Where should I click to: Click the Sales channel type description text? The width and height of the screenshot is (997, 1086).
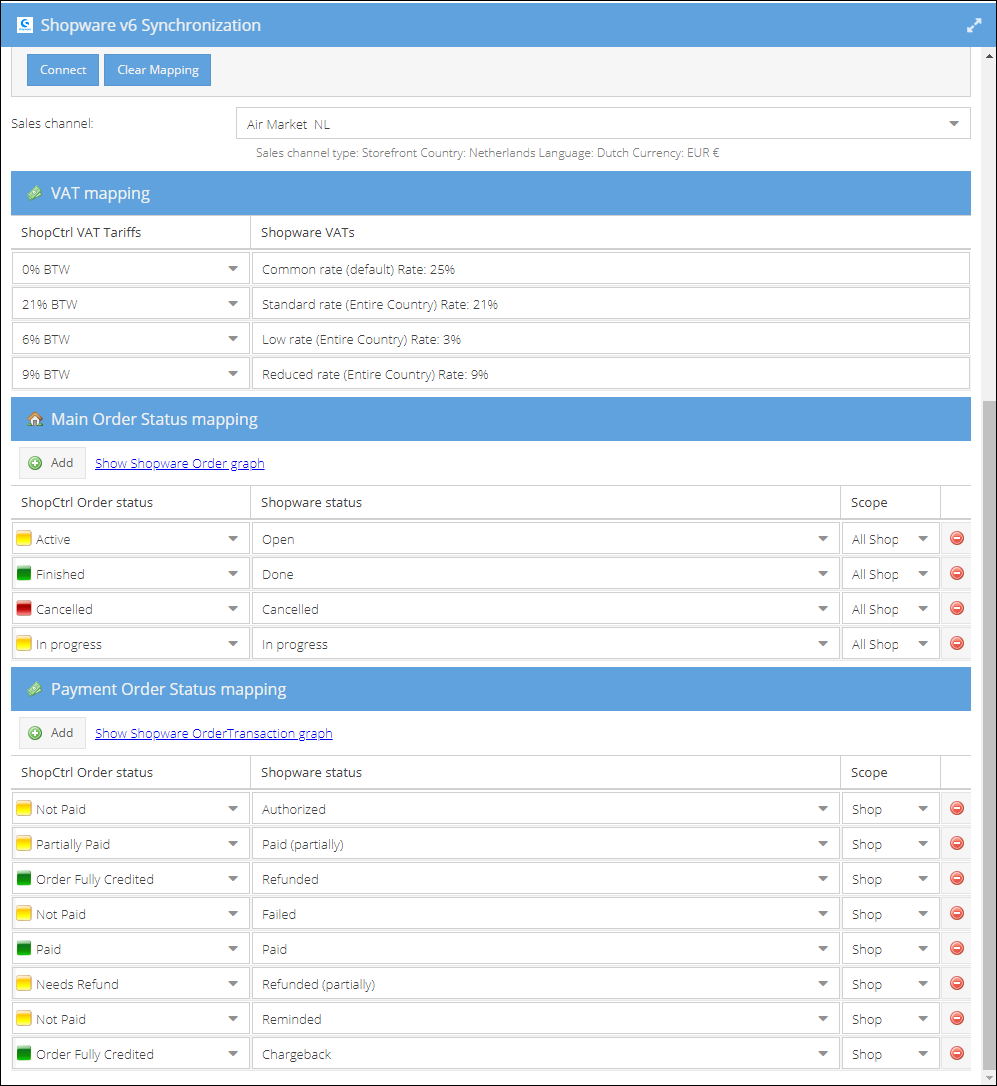point(487,153)
